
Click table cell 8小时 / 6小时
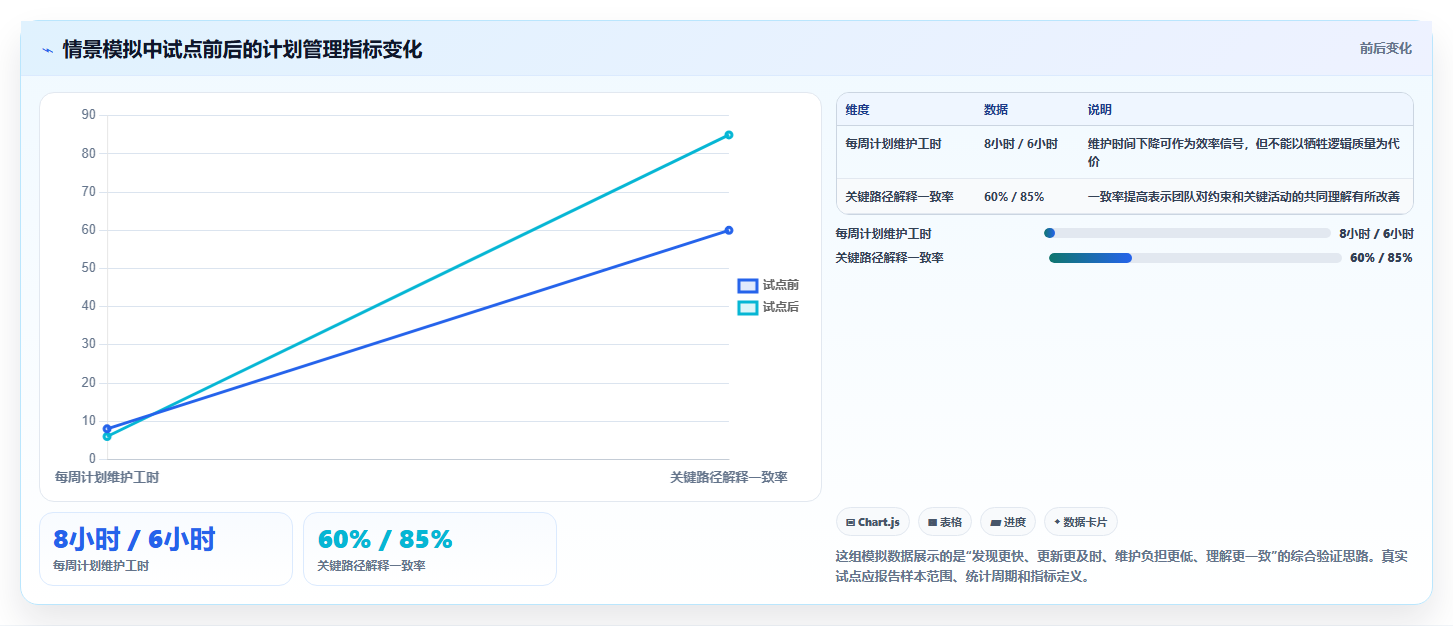[1021, 144]
